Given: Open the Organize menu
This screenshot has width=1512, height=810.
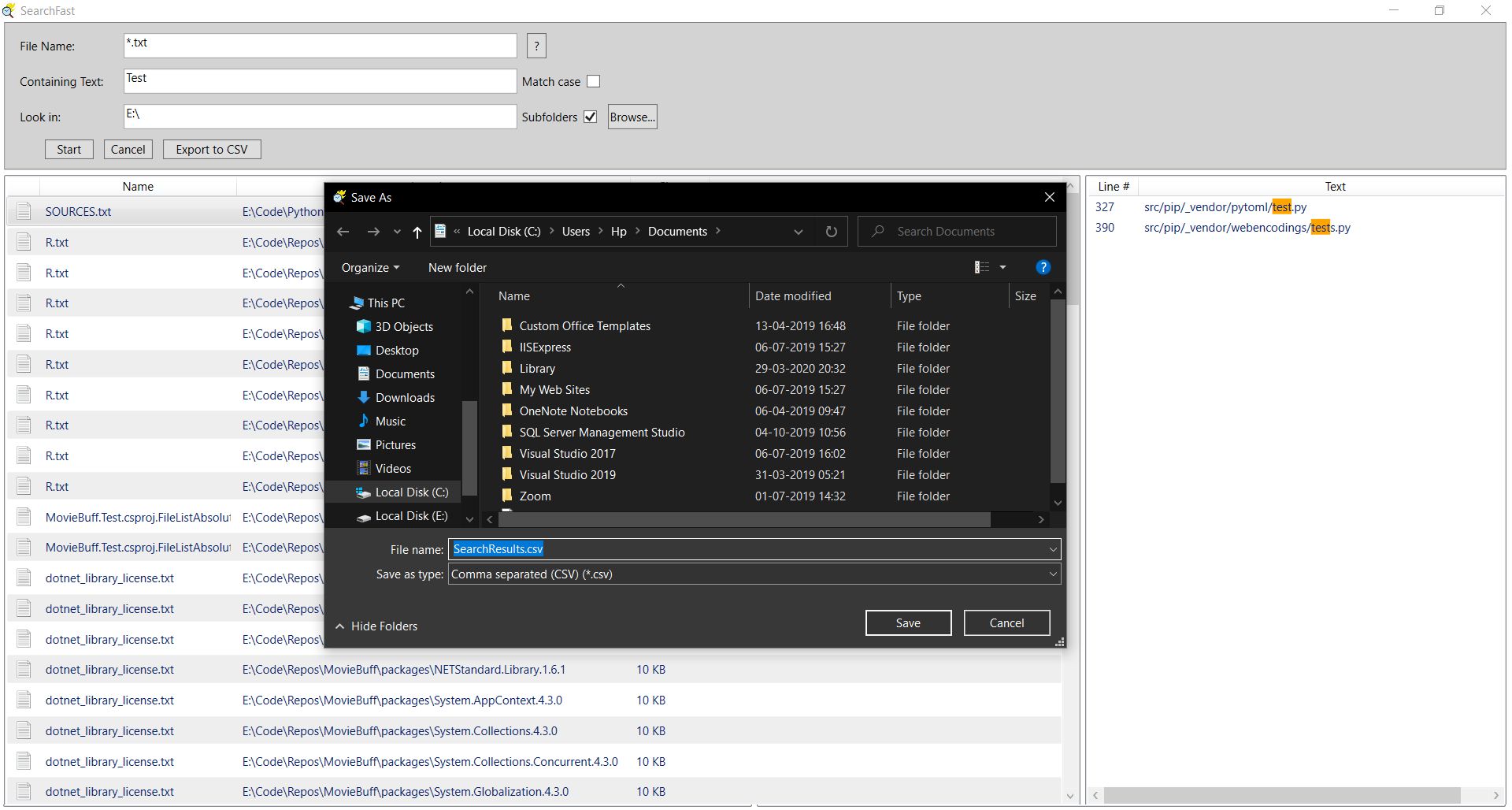Looking at the screenshot, I should coord(370,268).
